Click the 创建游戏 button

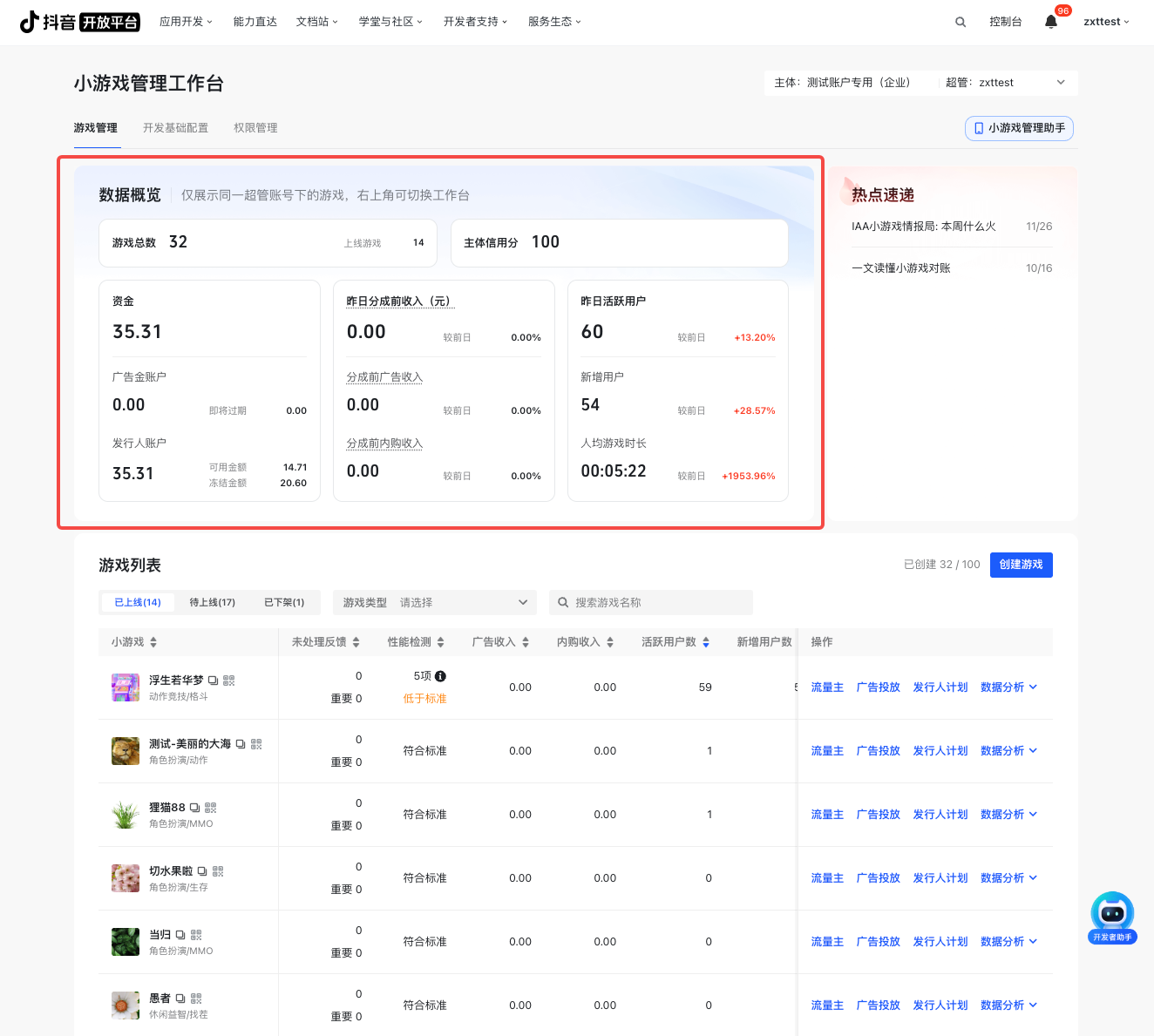click(x=1021, y=565)
